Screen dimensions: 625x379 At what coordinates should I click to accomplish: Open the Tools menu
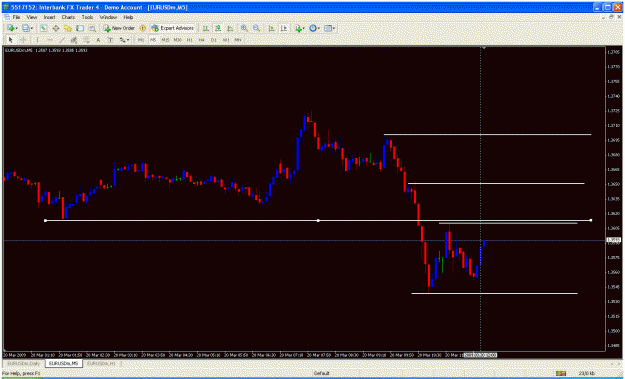(87, 18)
